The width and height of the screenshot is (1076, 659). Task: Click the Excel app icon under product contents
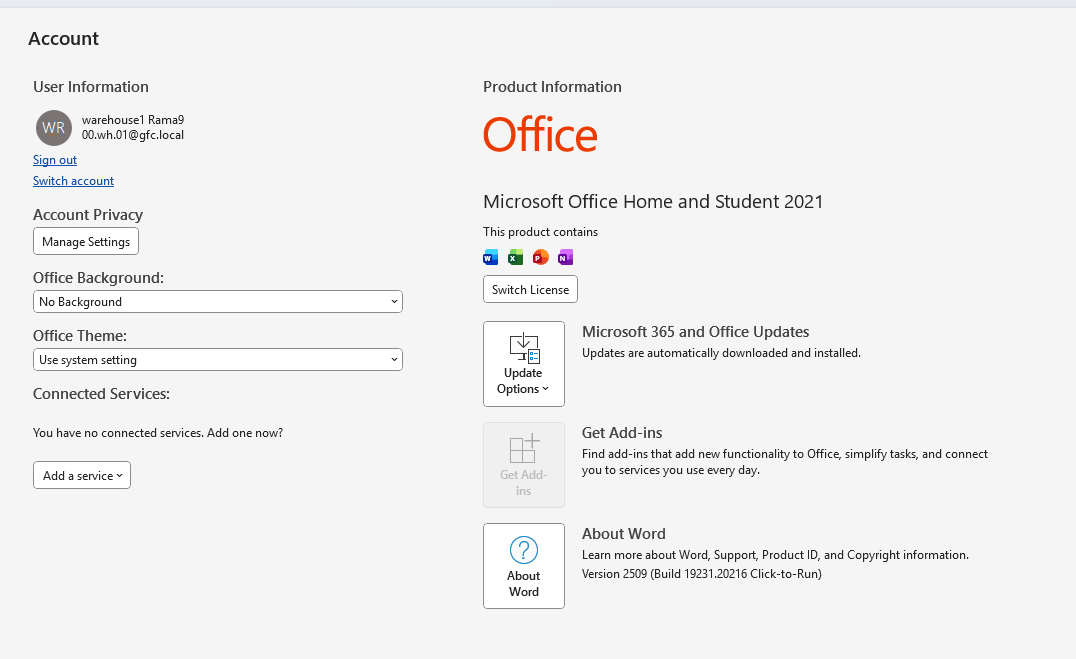(515, 257)
